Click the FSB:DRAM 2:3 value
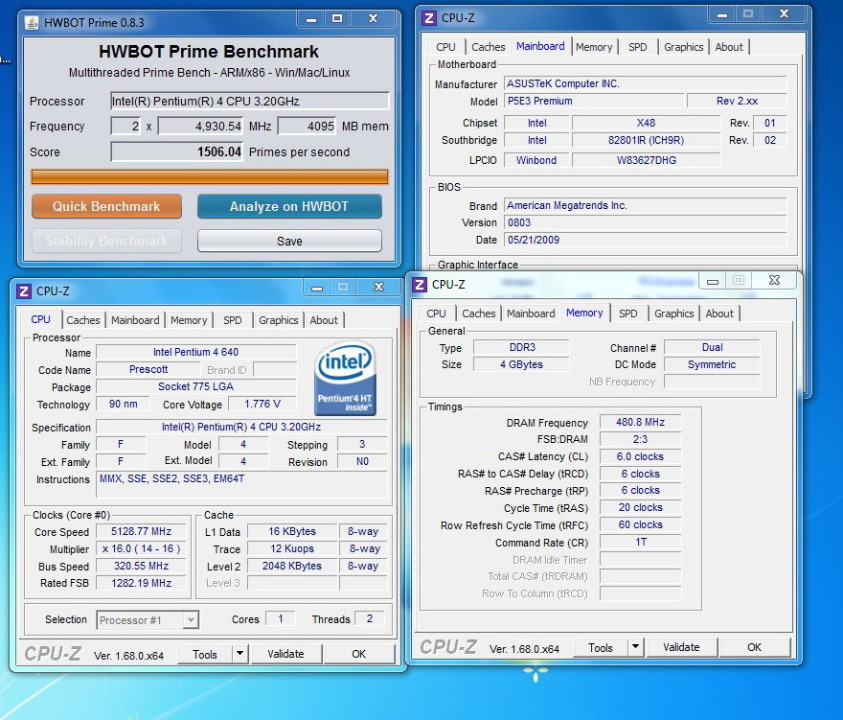The height and width of the screenshot is (720, 843). 640,439
